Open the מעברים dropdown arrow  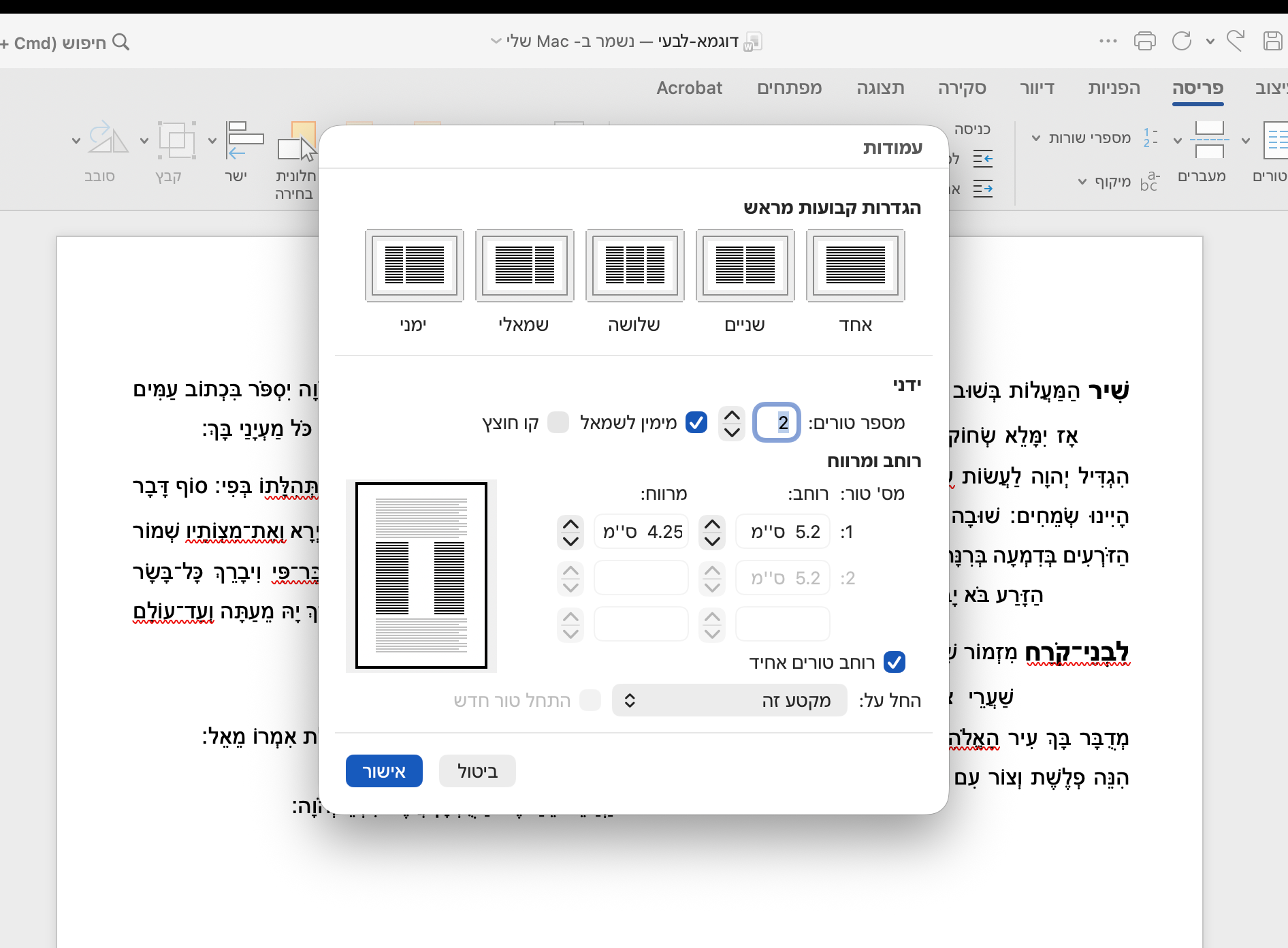point(1177,141)
